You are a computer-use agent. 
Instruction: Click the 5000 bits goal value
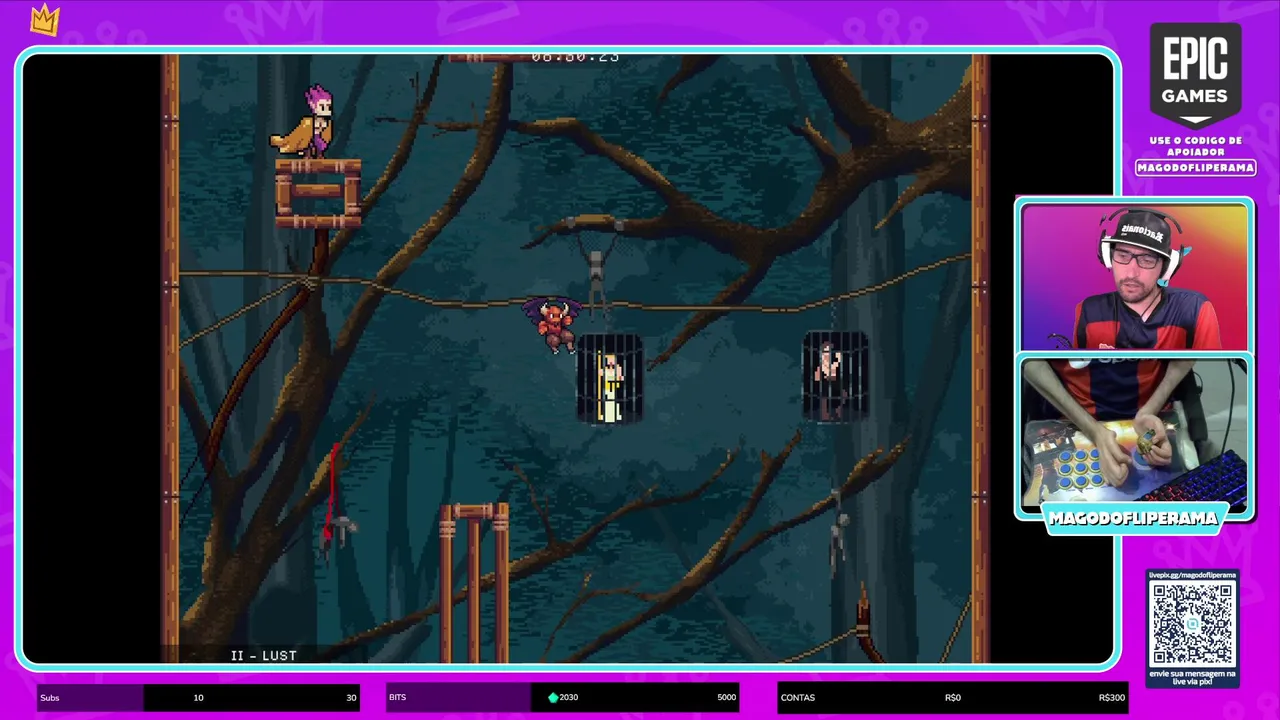[x=726, y=697]
